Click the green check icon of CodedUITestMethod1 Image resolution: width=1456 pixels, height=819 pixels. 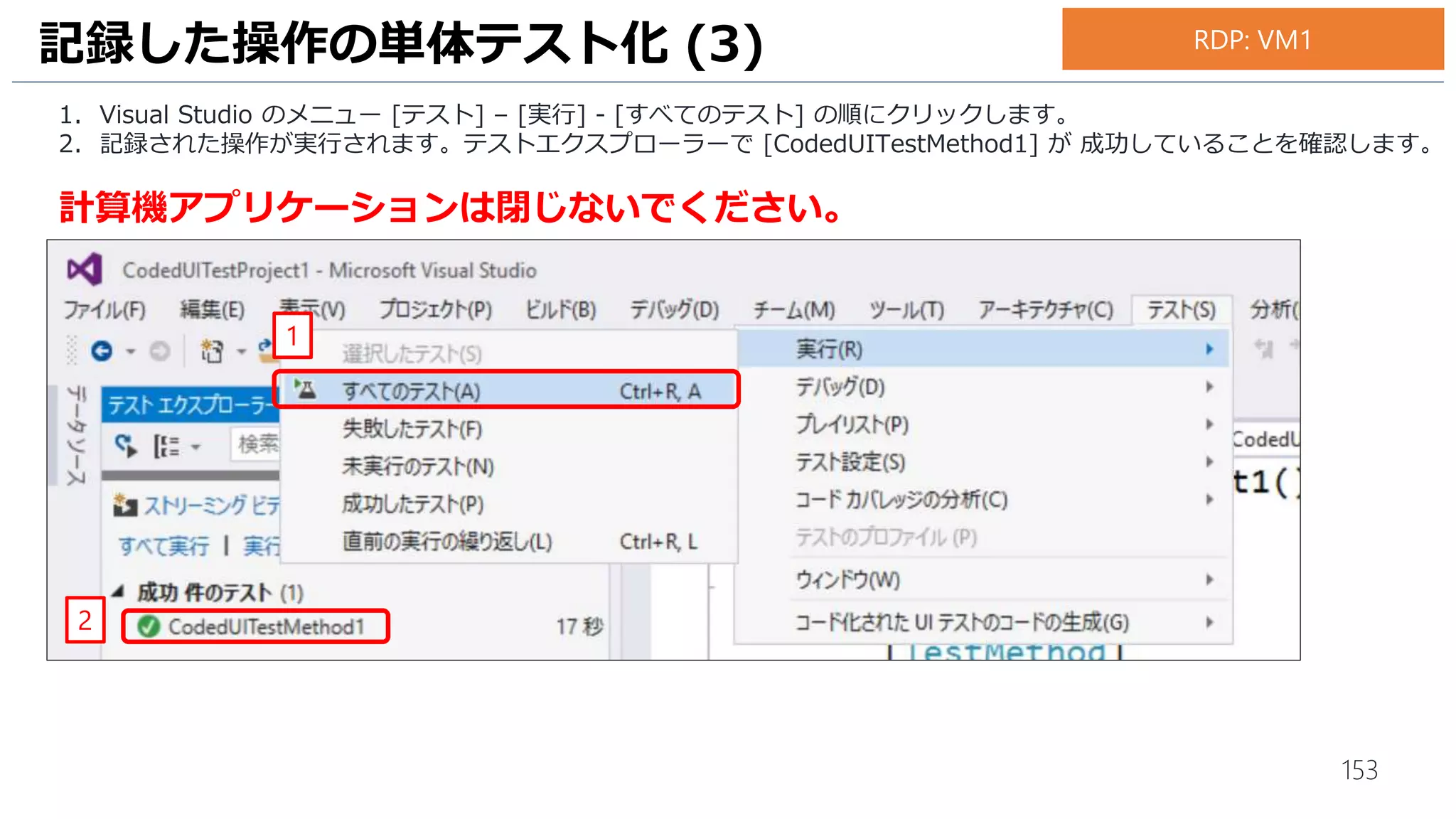click(x=149, y=626)
